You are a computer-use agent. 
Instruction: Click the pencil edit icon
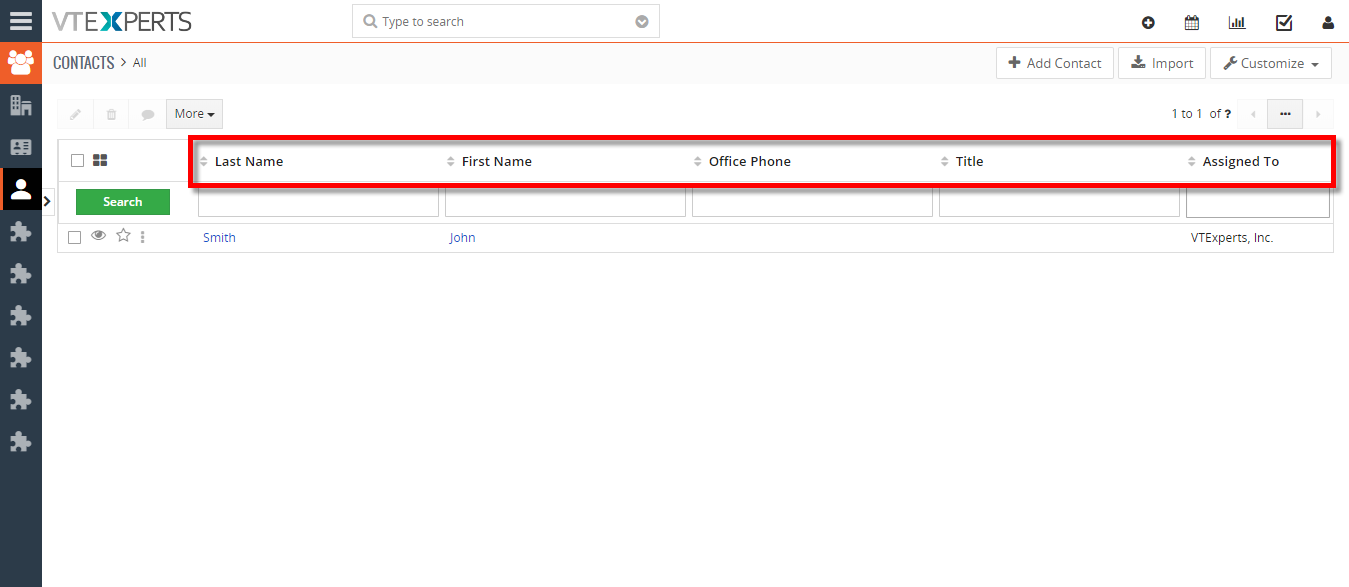point(75,114)
